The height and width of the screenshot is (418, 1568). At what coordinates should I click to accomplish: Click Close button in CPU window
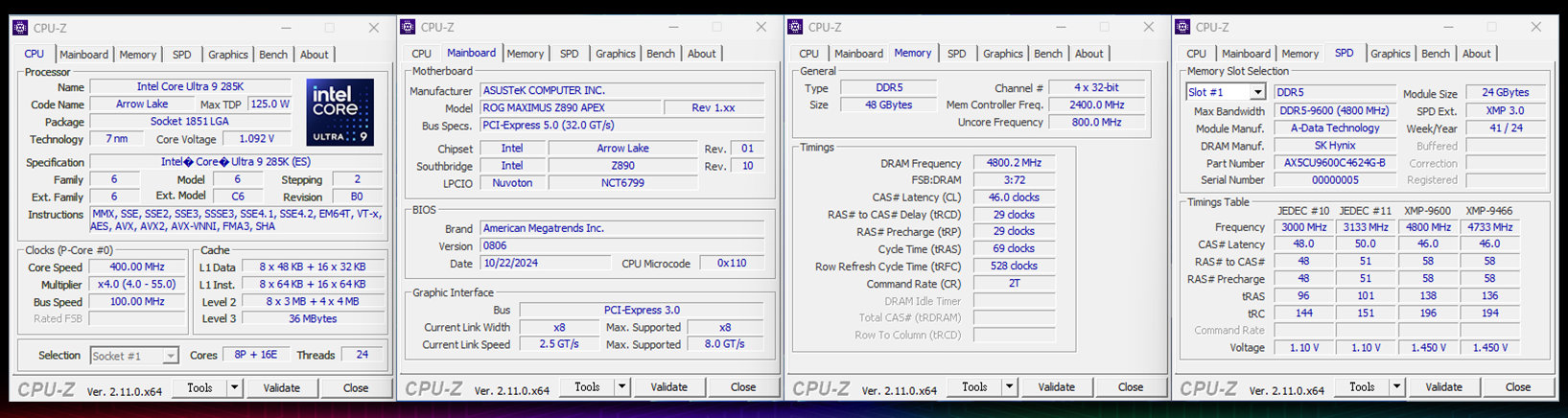(x=356, y=388)
